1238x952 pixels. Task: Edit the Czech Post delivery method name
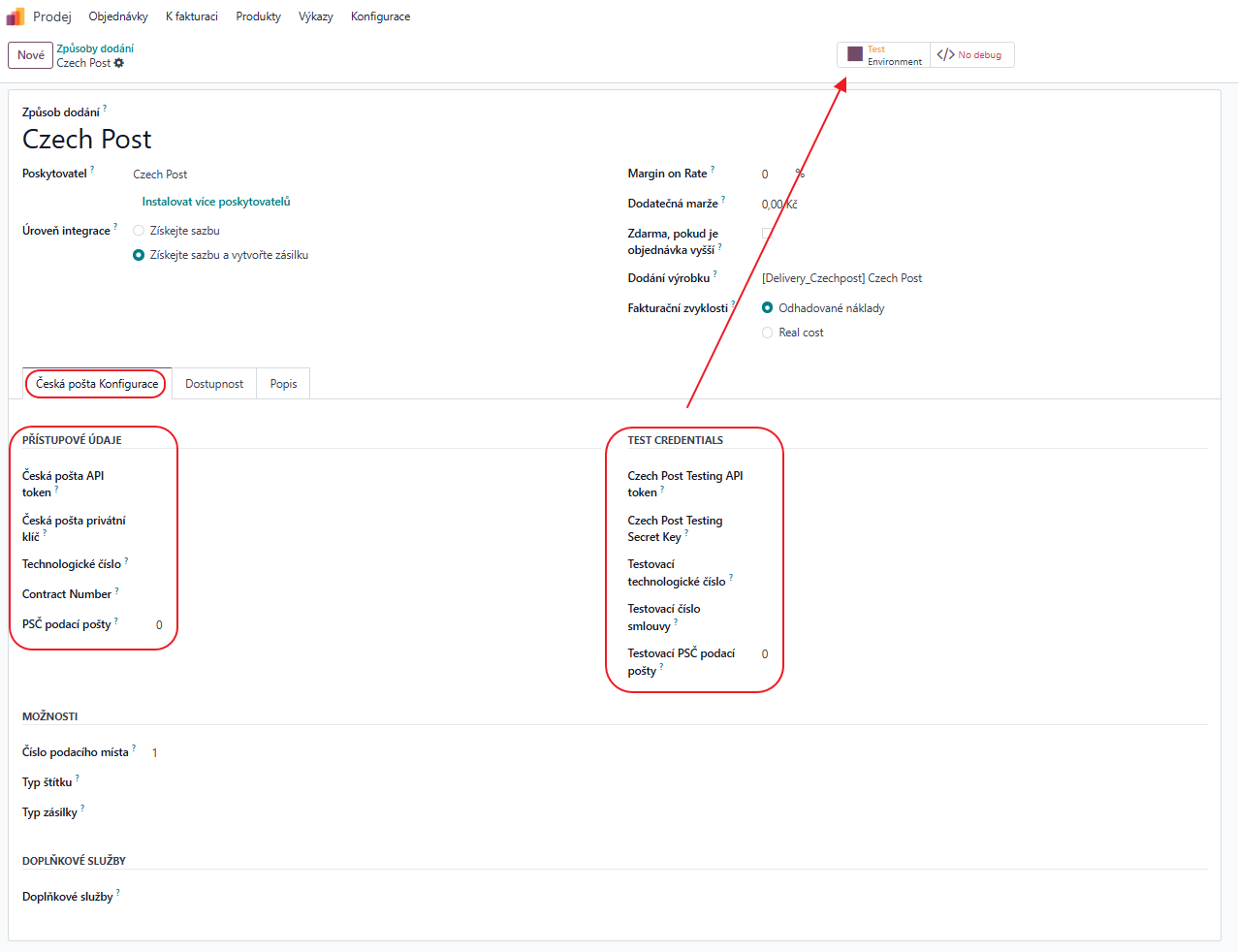(x=87, y=140)
